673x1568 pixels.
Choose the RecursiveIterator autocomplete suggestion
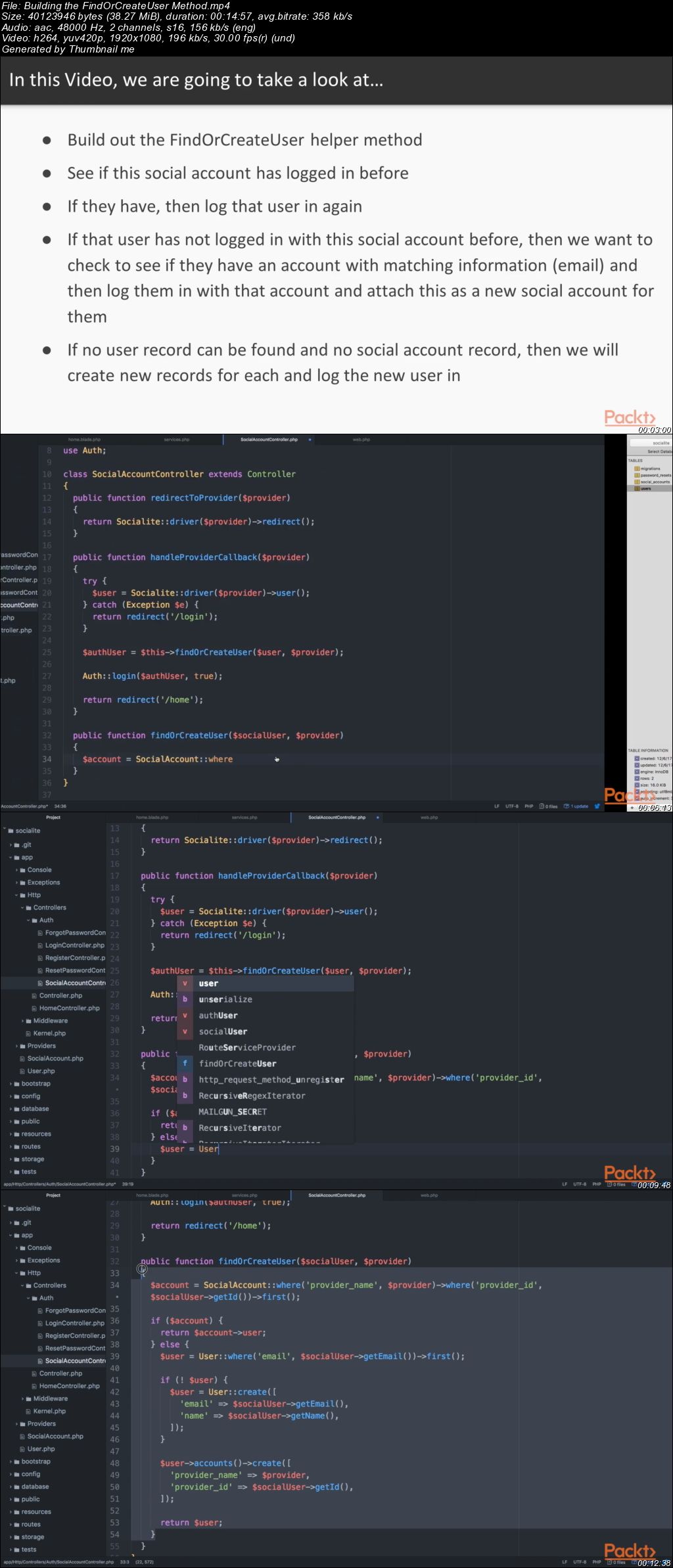266,1128
